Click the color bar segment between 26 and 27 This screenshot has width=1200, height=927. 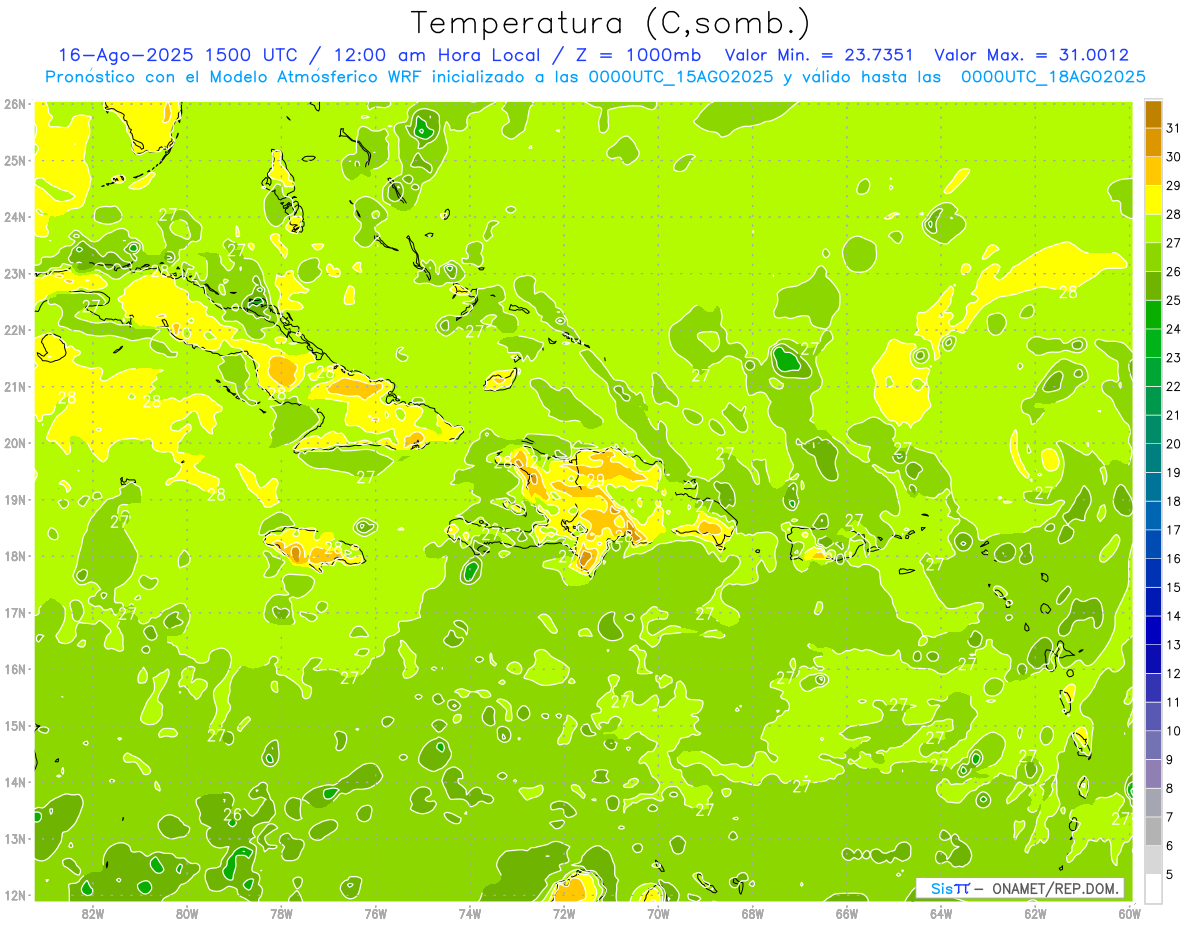pyautogui.click(x=1153, y=258)
